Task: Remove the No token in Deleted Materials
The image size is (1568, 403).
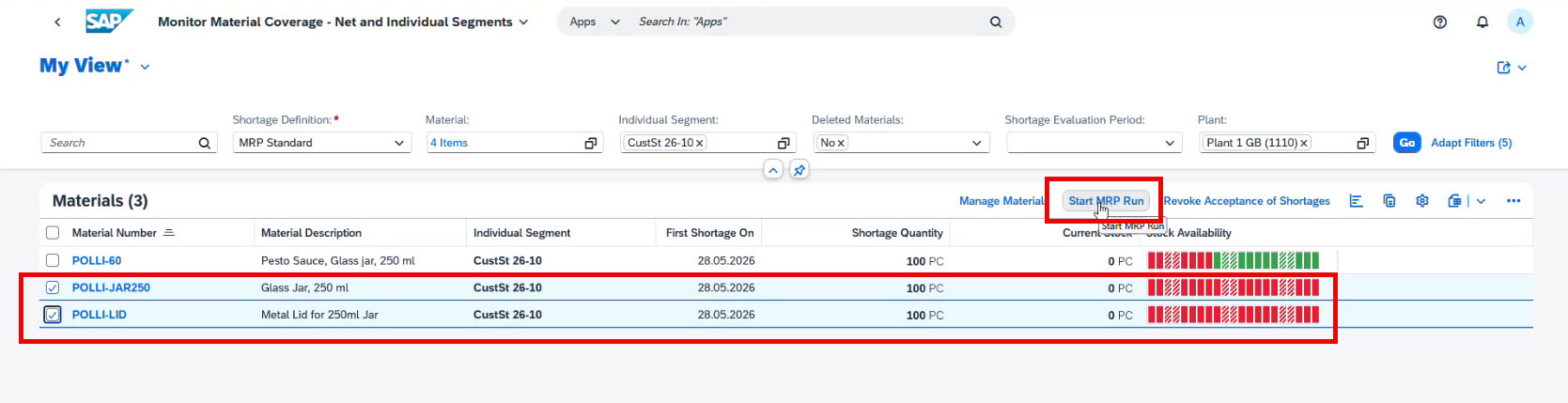Action: [x=841, y=143]
